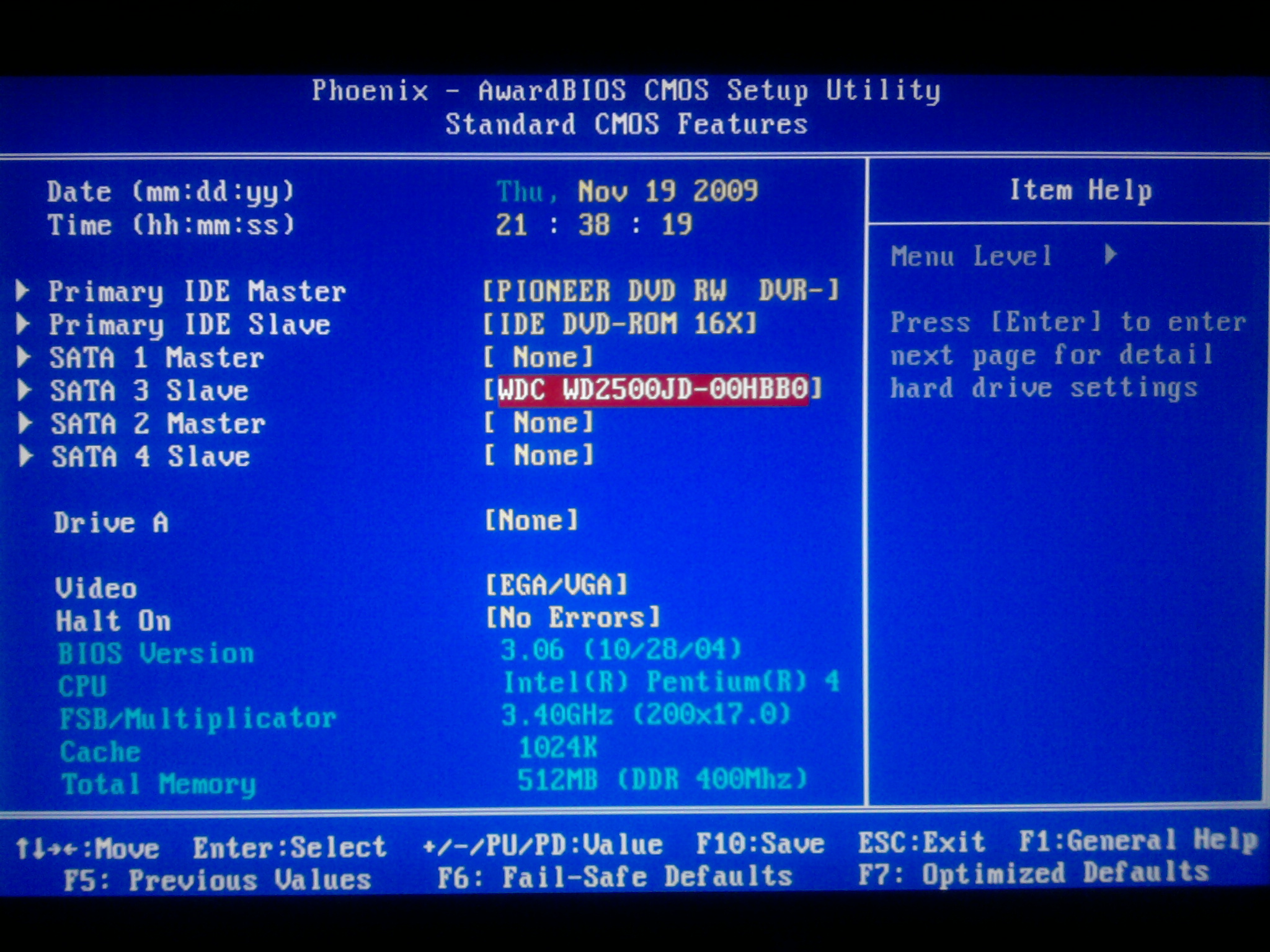Open the Drive A [None] option
Image resolution: width=1270 pixels, height=952 pixels.
pyautogui.click(x=531, y=520)
